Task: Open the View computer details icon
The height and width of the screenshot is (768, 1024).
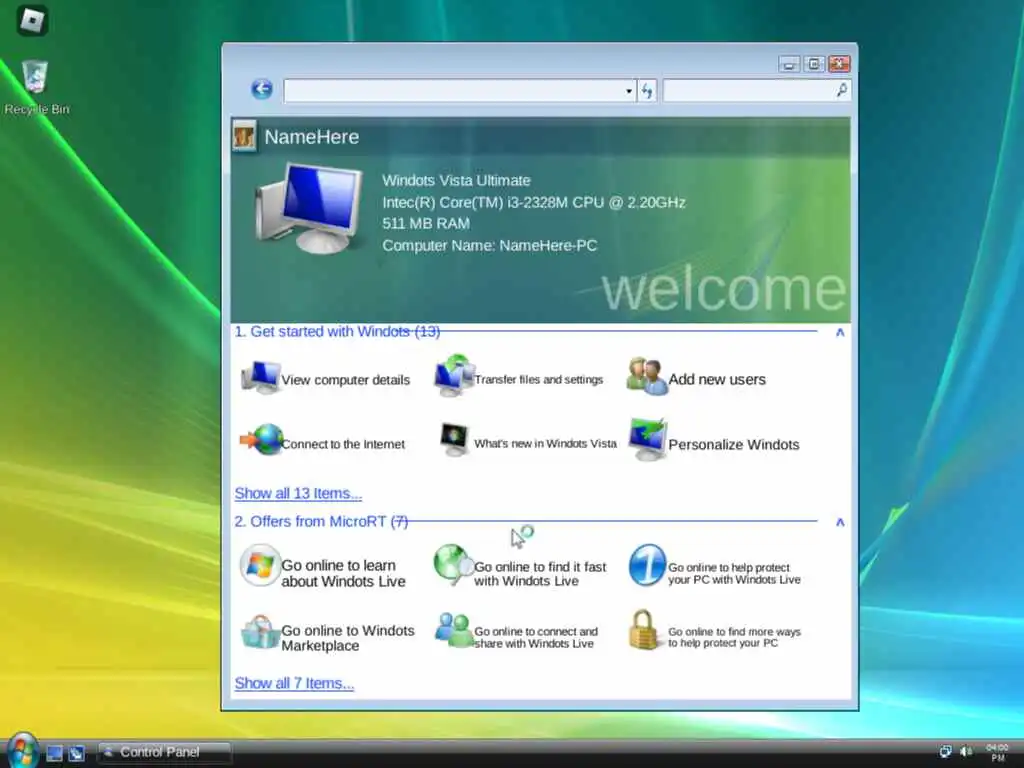Action: (x=261, y=377)
